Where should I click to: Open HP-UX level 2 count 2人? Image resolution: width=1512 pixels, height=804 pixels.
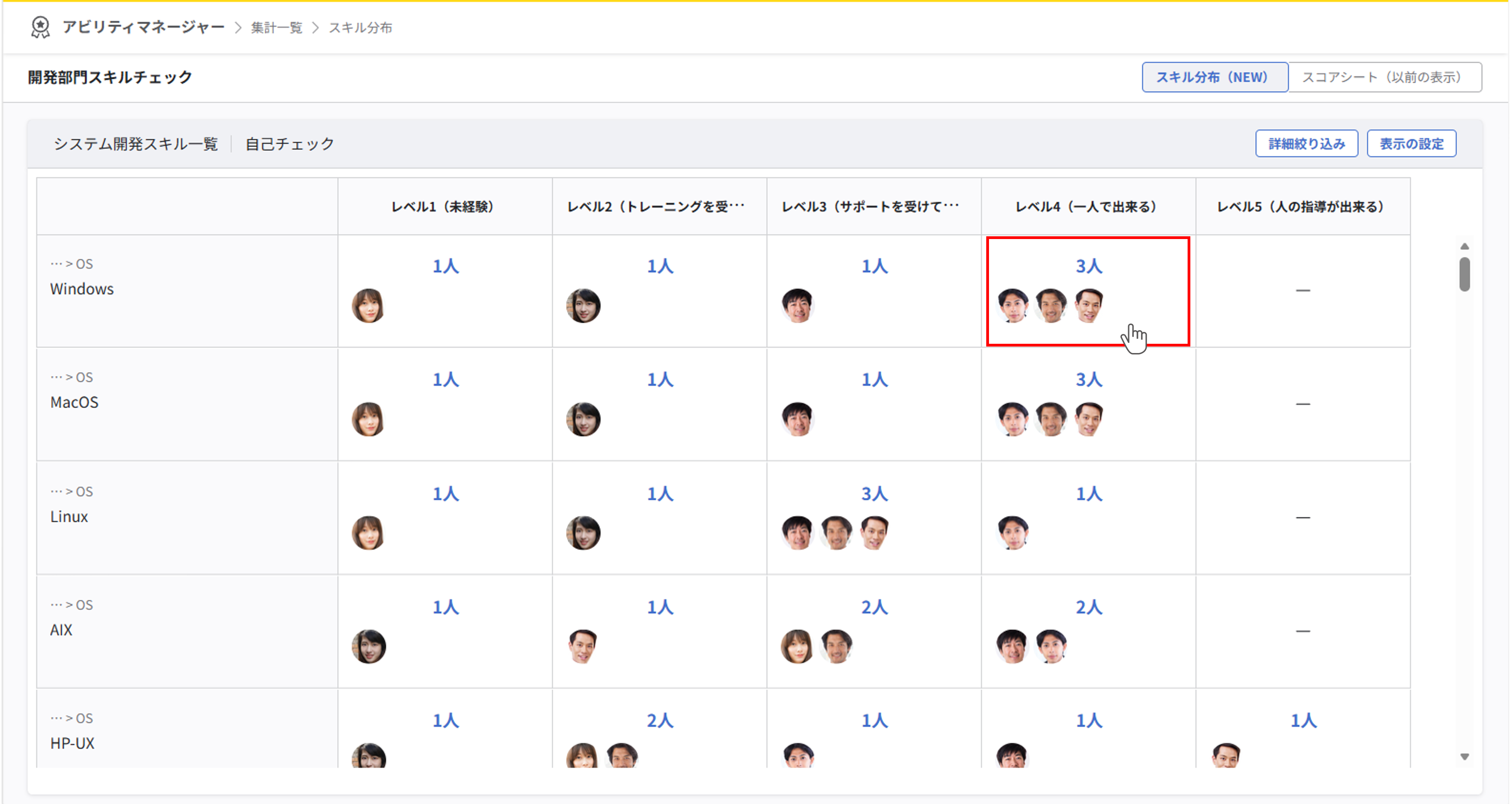(x=660, y=721)
